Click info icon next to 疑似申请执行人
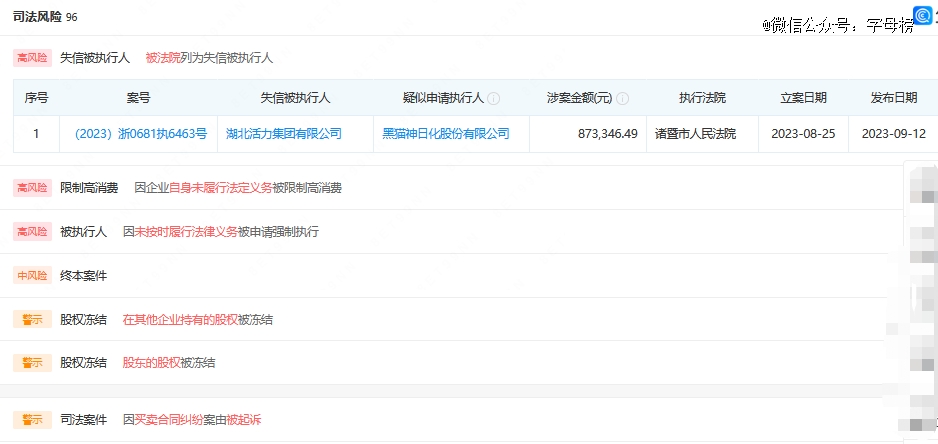Image resolution: width=938 pixels, height=444 pixels. (494, 99)
